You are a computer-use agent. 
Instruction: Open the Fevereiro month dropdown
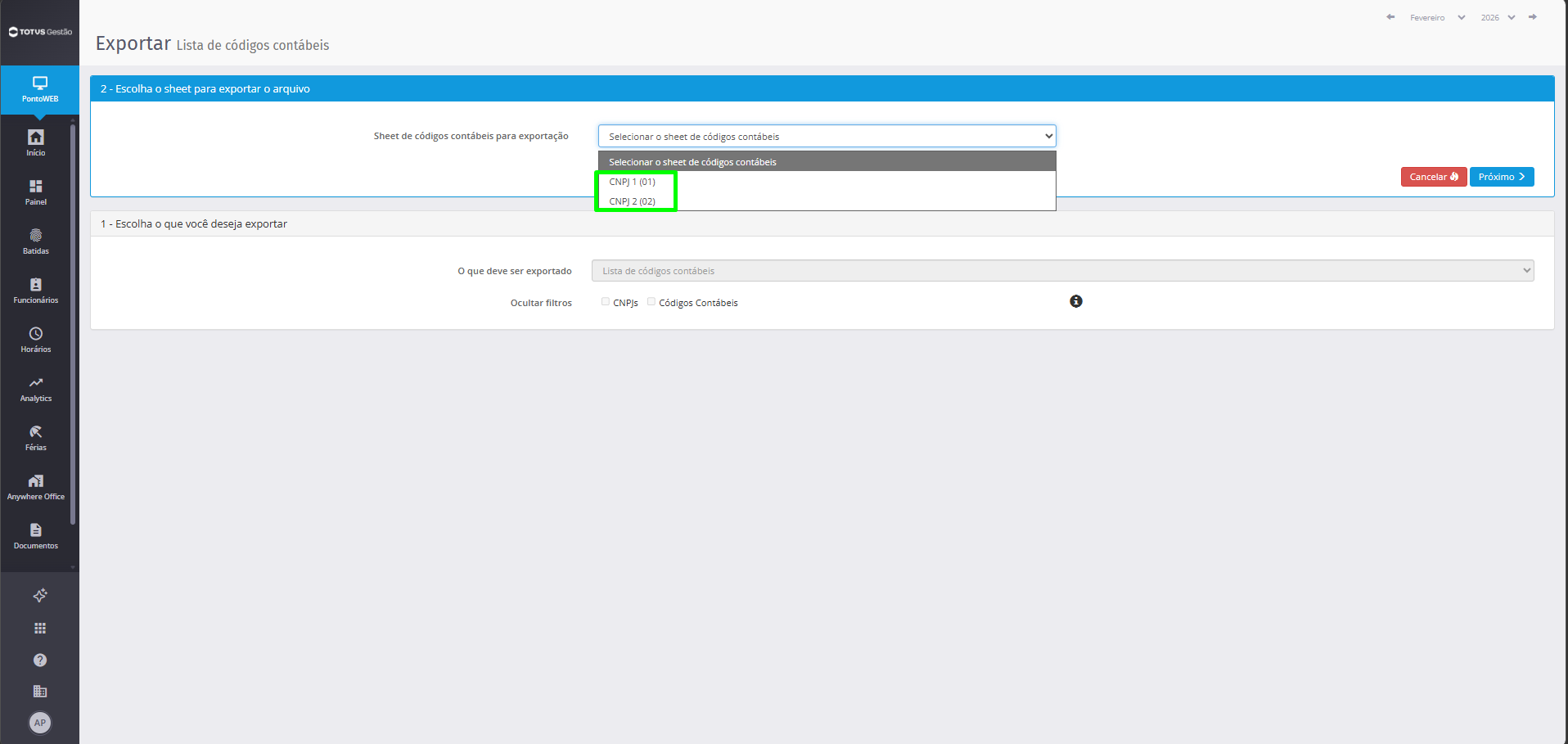(x=1437, y=17)
